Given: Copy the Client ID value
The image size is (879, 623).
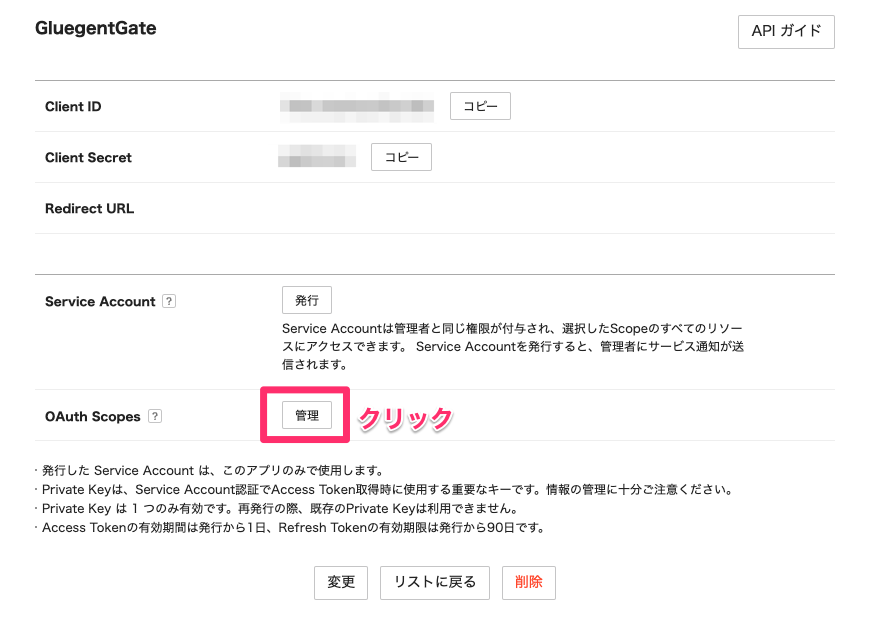Looking at the screenshot, I should pos(480,106).
